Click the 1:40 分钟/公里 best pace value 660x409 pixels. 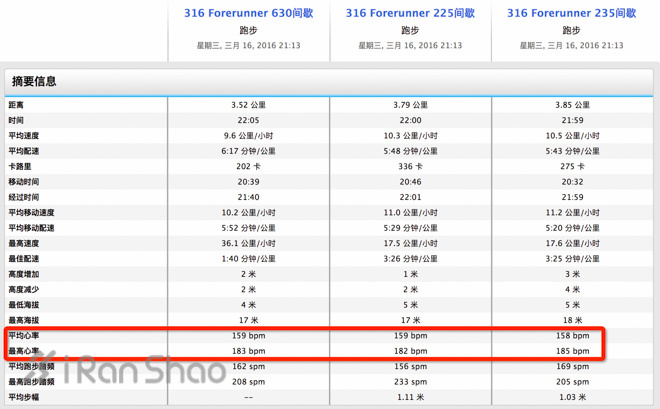click(248, 258)
